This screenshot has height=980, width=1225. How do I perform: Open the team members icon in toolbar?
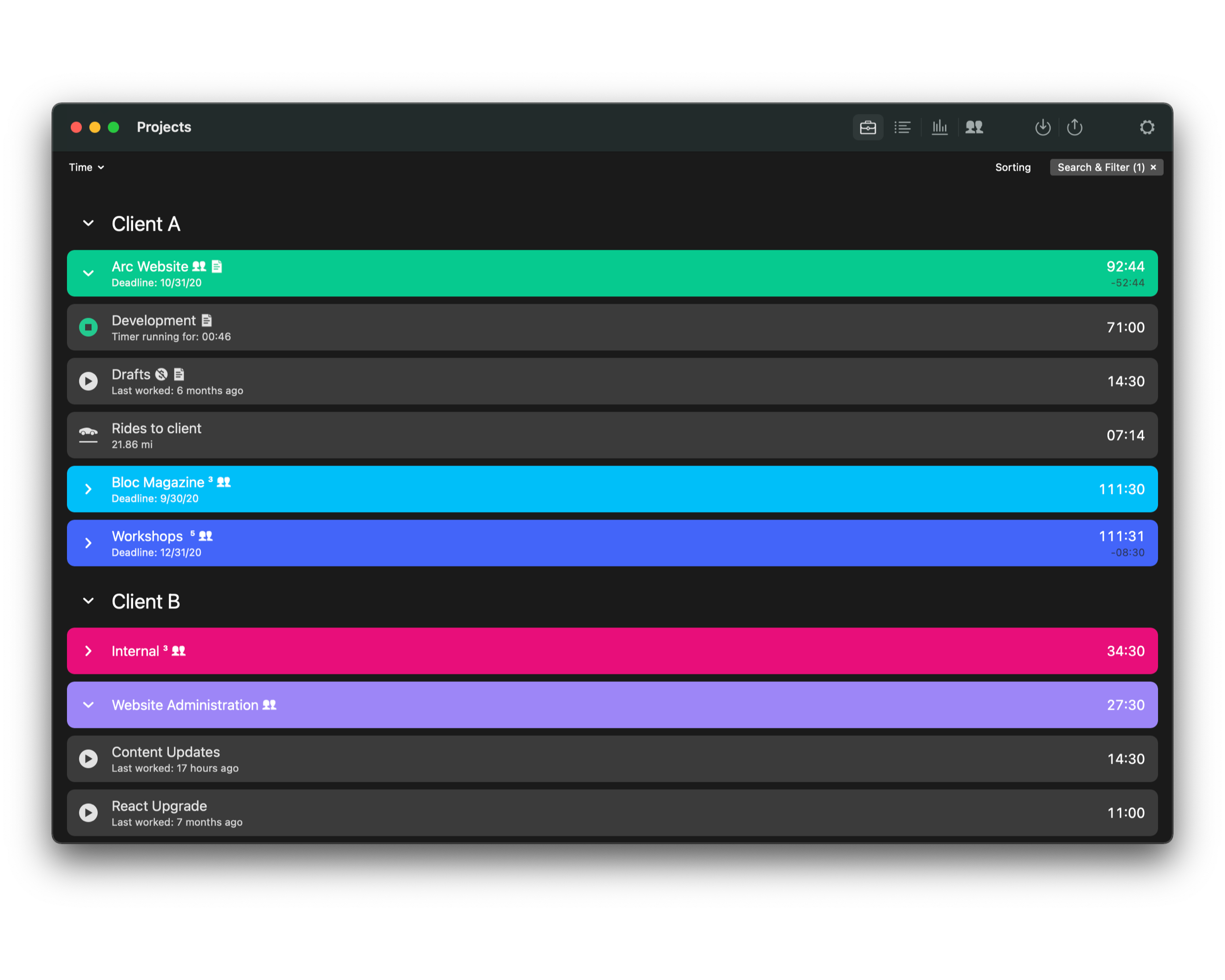(x=974, y=127)
